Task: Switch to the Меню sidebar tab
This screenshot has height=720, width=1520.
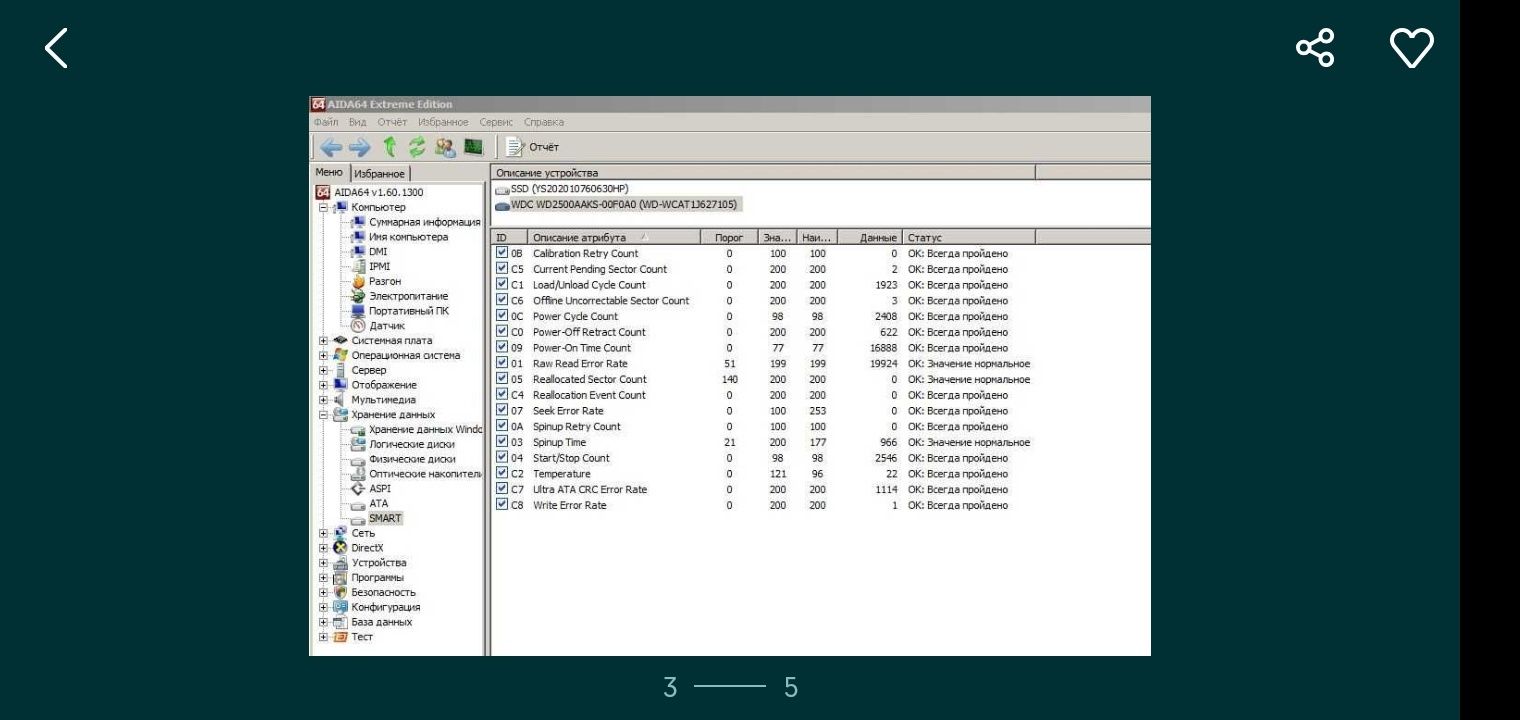Action: click(329, 172)
